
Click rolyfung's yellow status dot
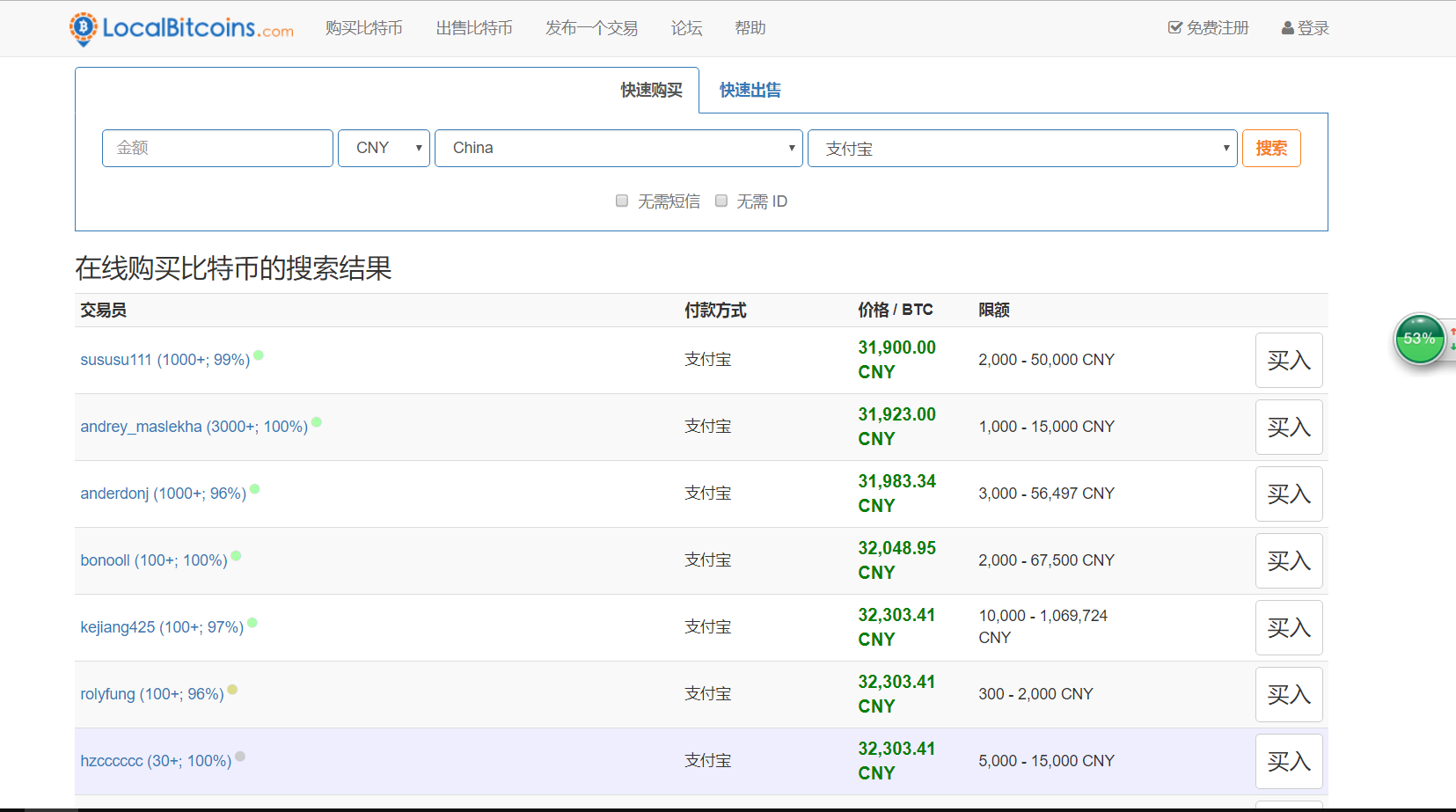(x=231, y=689)
